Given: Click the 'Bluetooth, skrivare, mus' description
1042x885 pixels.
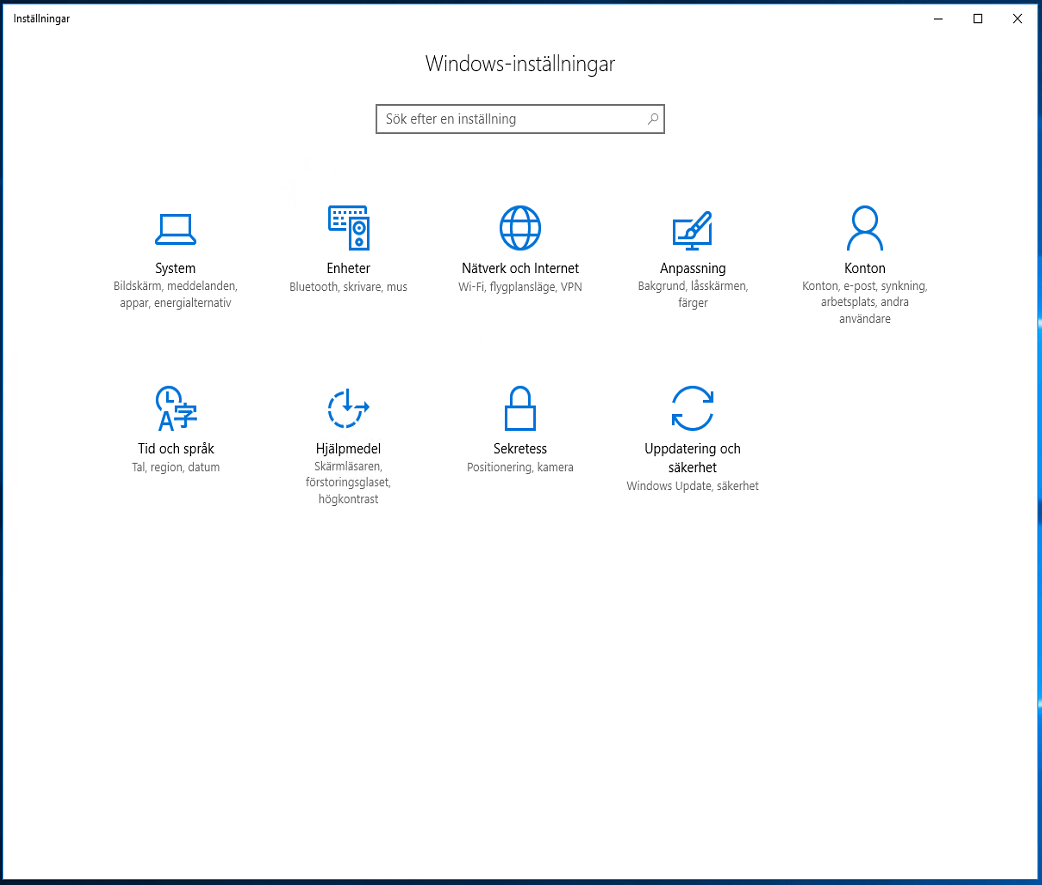Looking at the screenshot, I should [x=348, y=287].
